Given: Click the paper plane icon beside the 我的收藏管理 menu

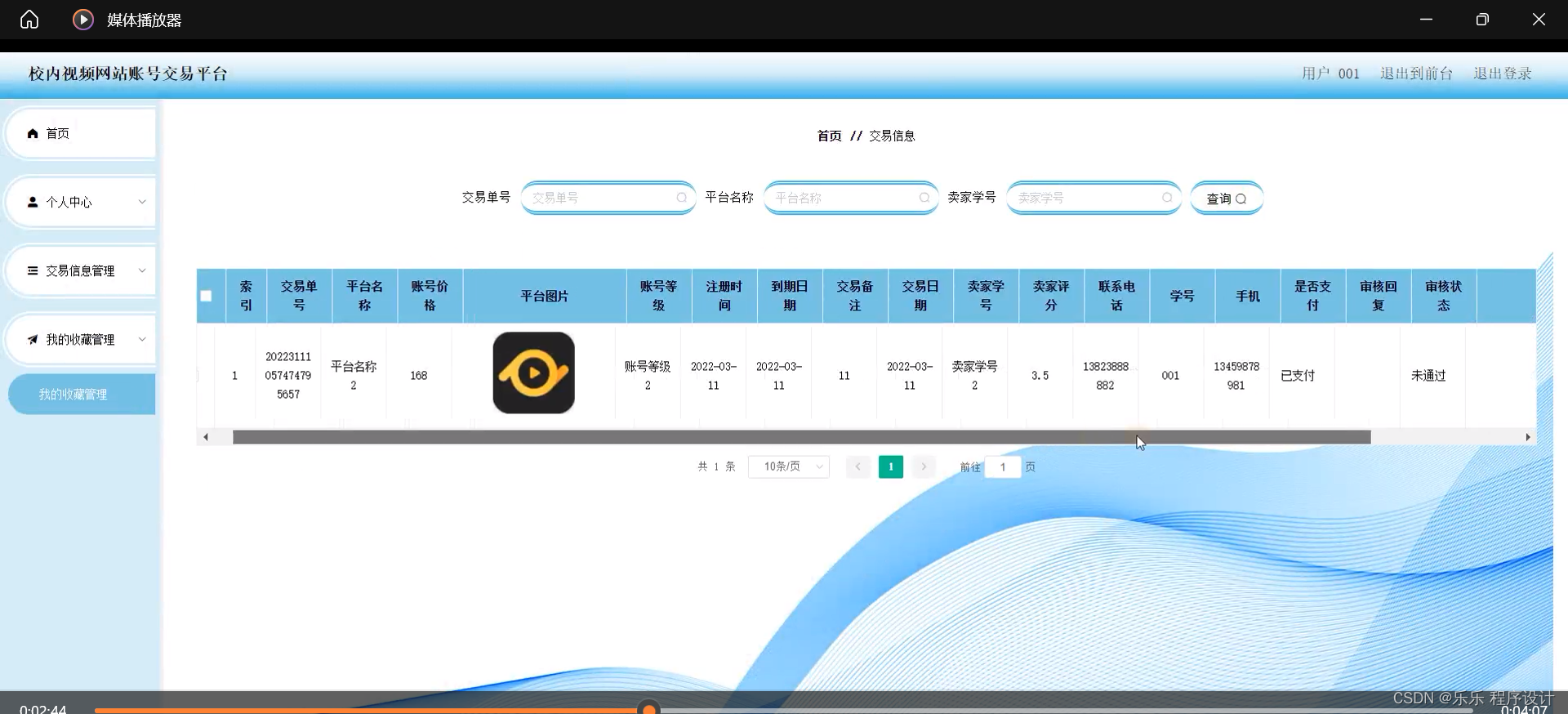Looking at the screenshot, I should [33, 339].
